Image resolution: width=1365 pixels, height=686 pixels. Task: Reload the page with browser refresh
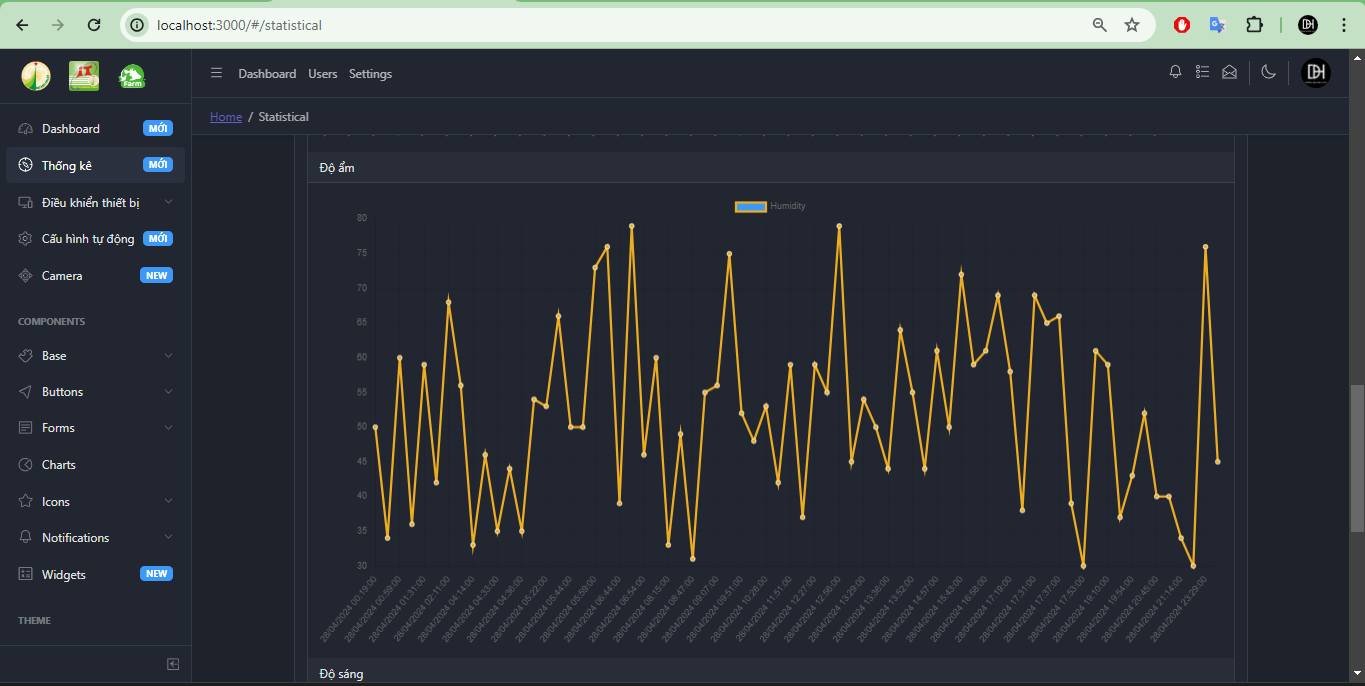(x=94, y=25)
